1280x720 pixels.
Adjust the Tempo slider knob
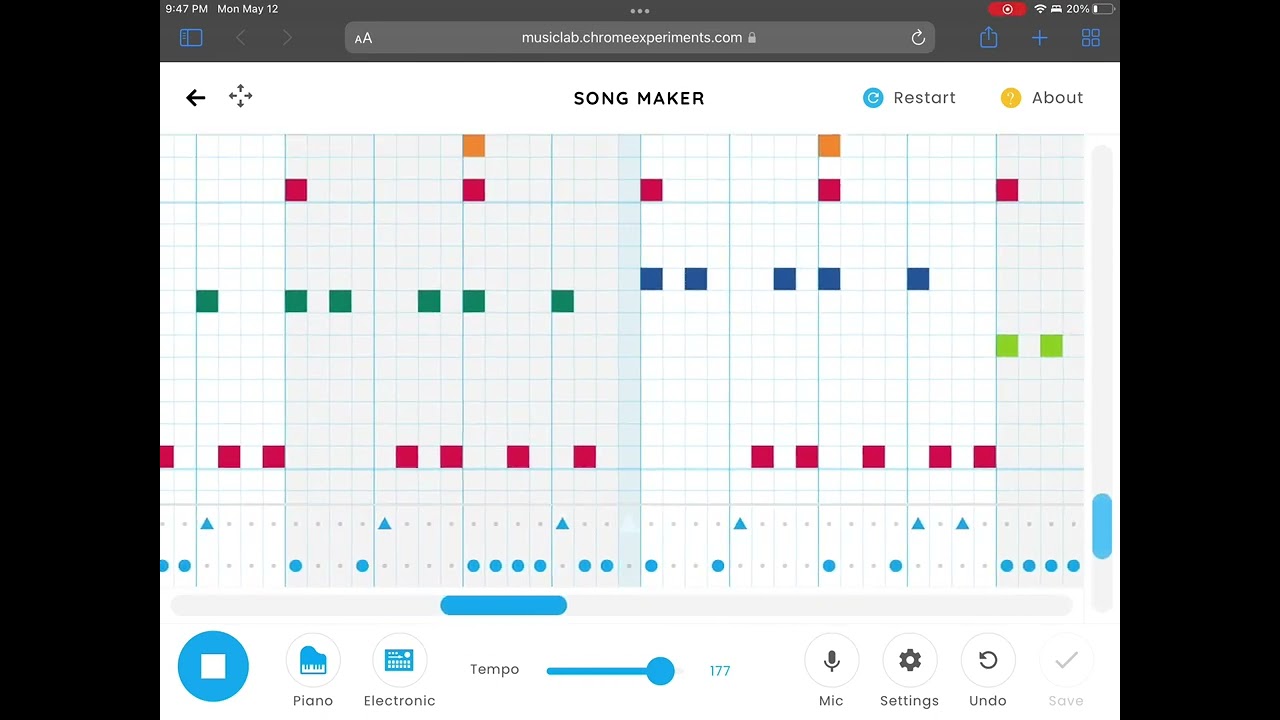coord(660,670)
